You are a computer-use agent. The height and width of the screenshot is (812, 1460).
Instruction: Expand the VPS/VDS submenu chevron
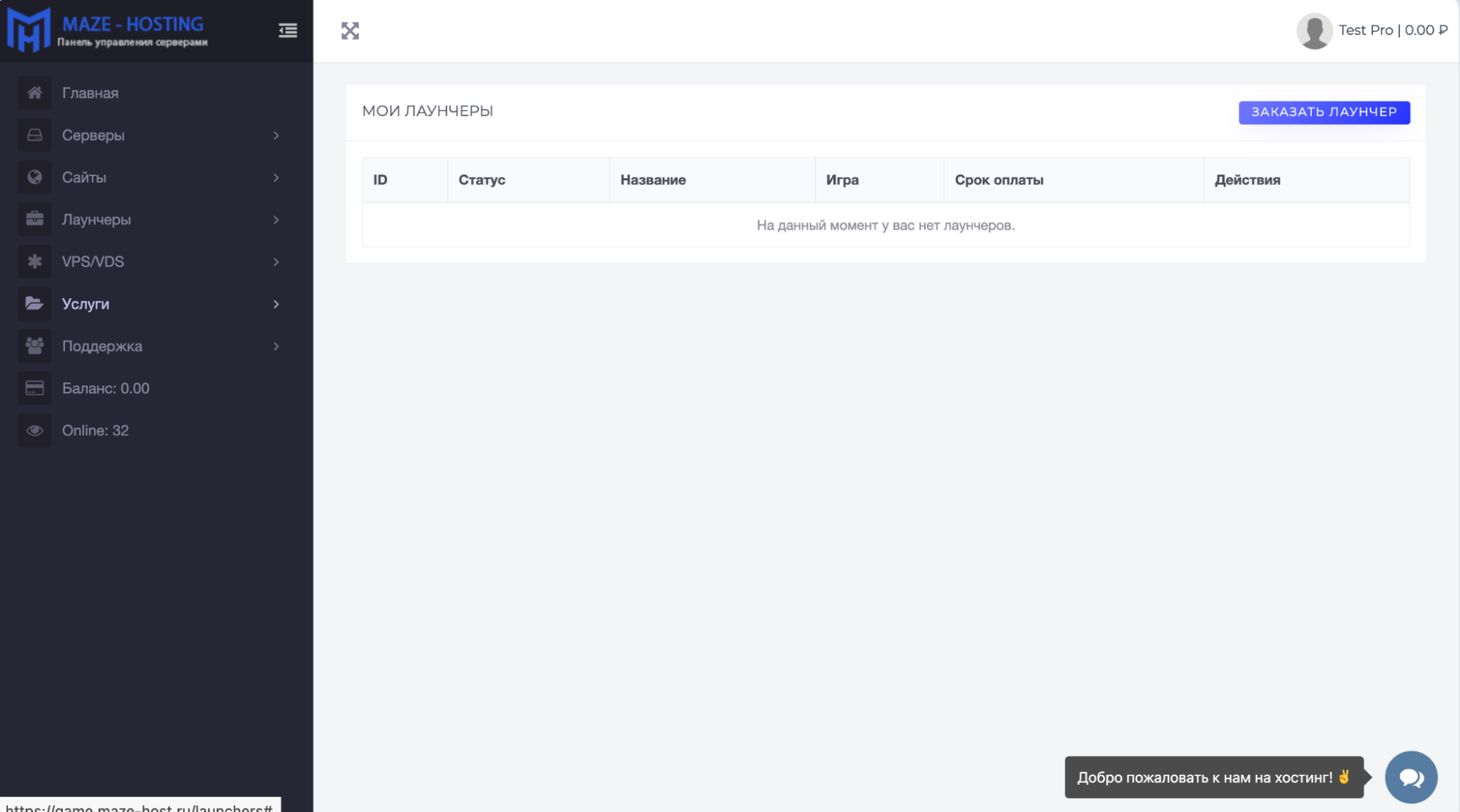pos(276,261)
